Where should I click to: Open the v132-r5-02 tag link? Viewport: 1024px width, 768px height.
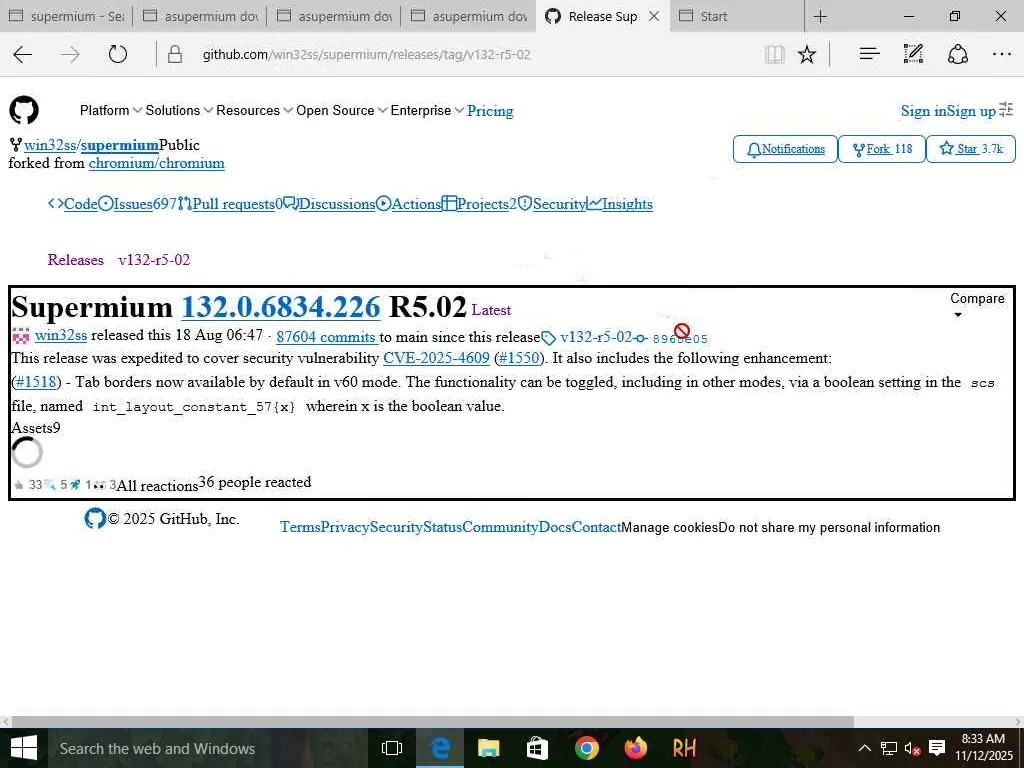[596, 337]
